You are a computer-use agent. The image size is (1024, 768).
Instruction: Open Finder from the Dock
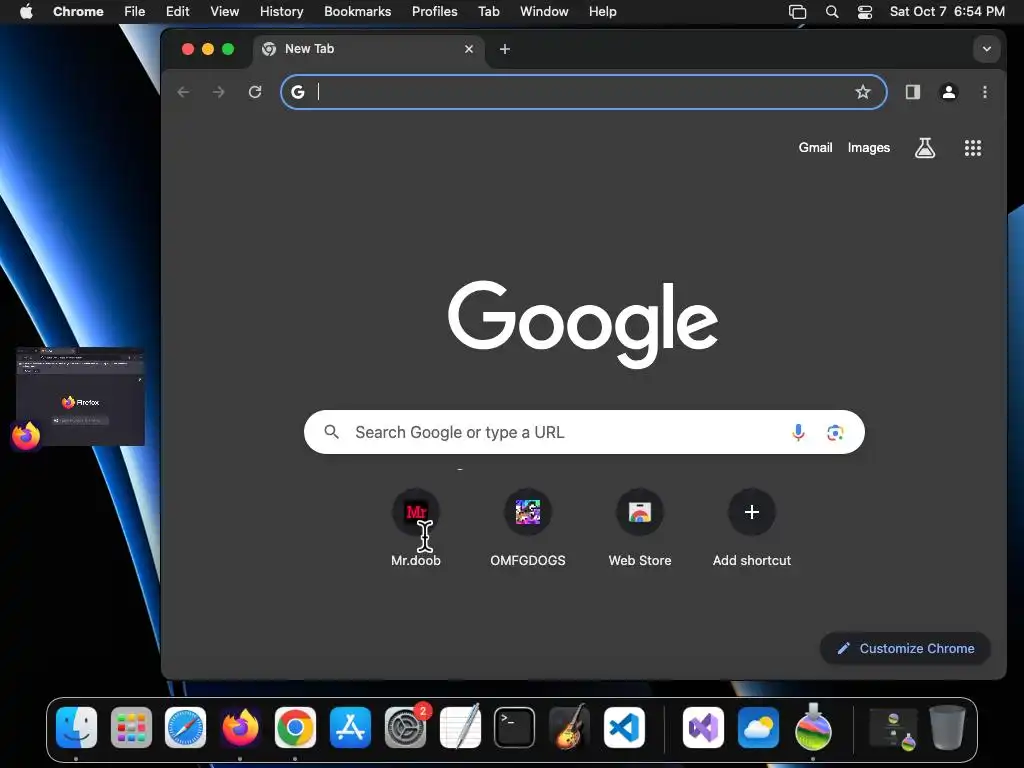[x=76, y=727]
